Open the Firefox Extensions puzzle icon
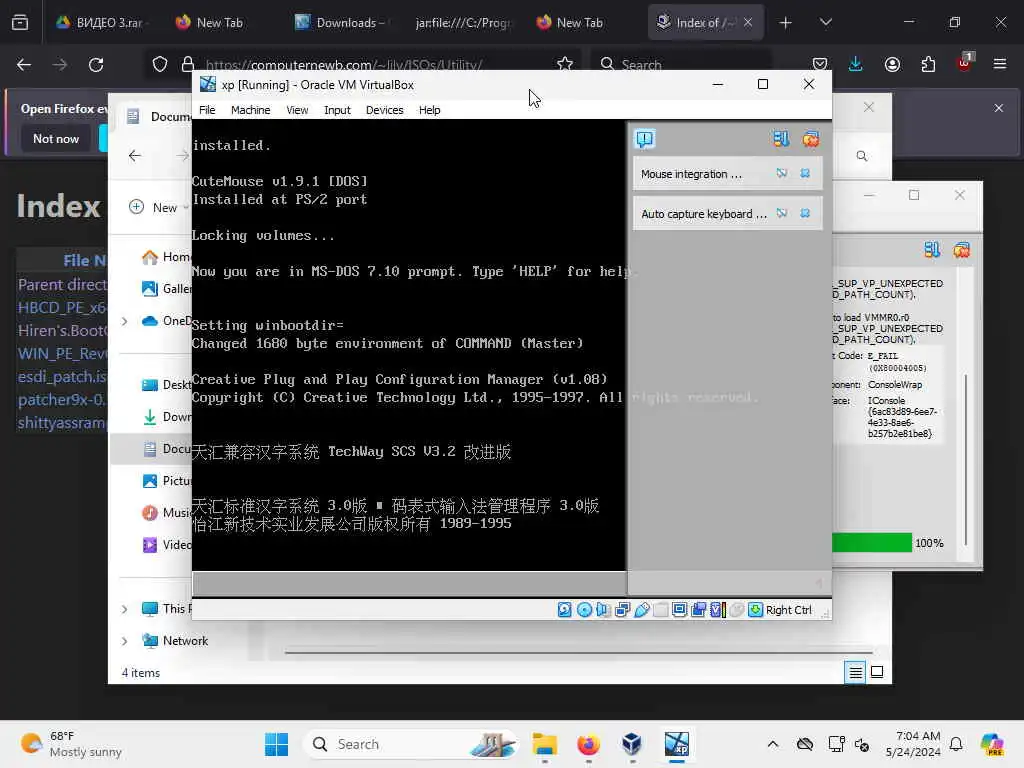This screenshot has height=768, width=1024. pos(928,64)
